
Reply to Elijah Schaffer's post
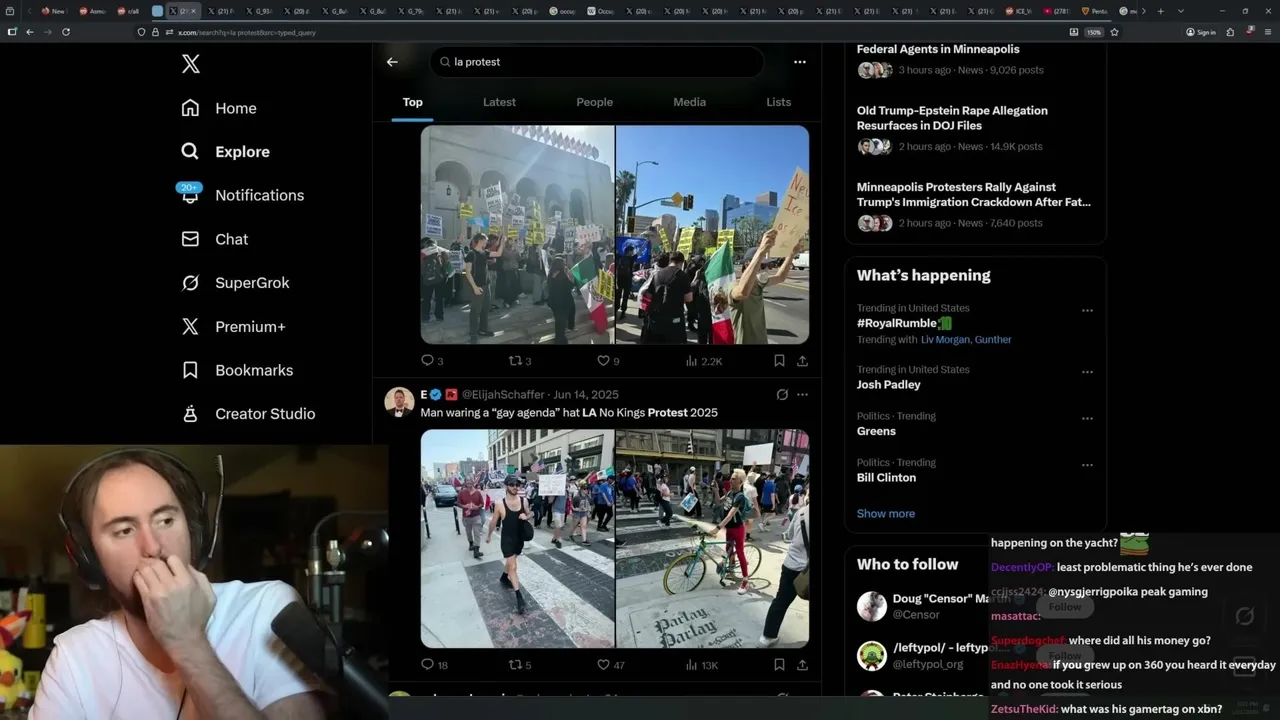434,665
